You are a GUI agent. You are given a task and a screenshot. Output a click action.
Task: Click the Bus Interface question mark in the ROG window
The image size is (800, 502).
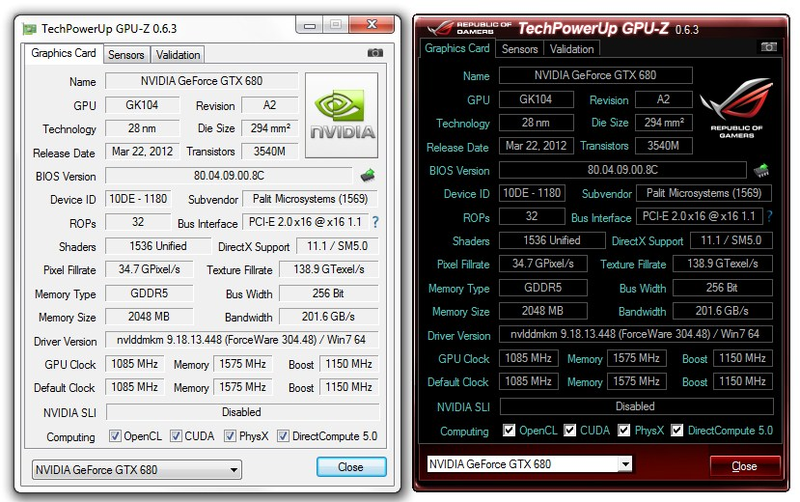click(x=769, y=216)
